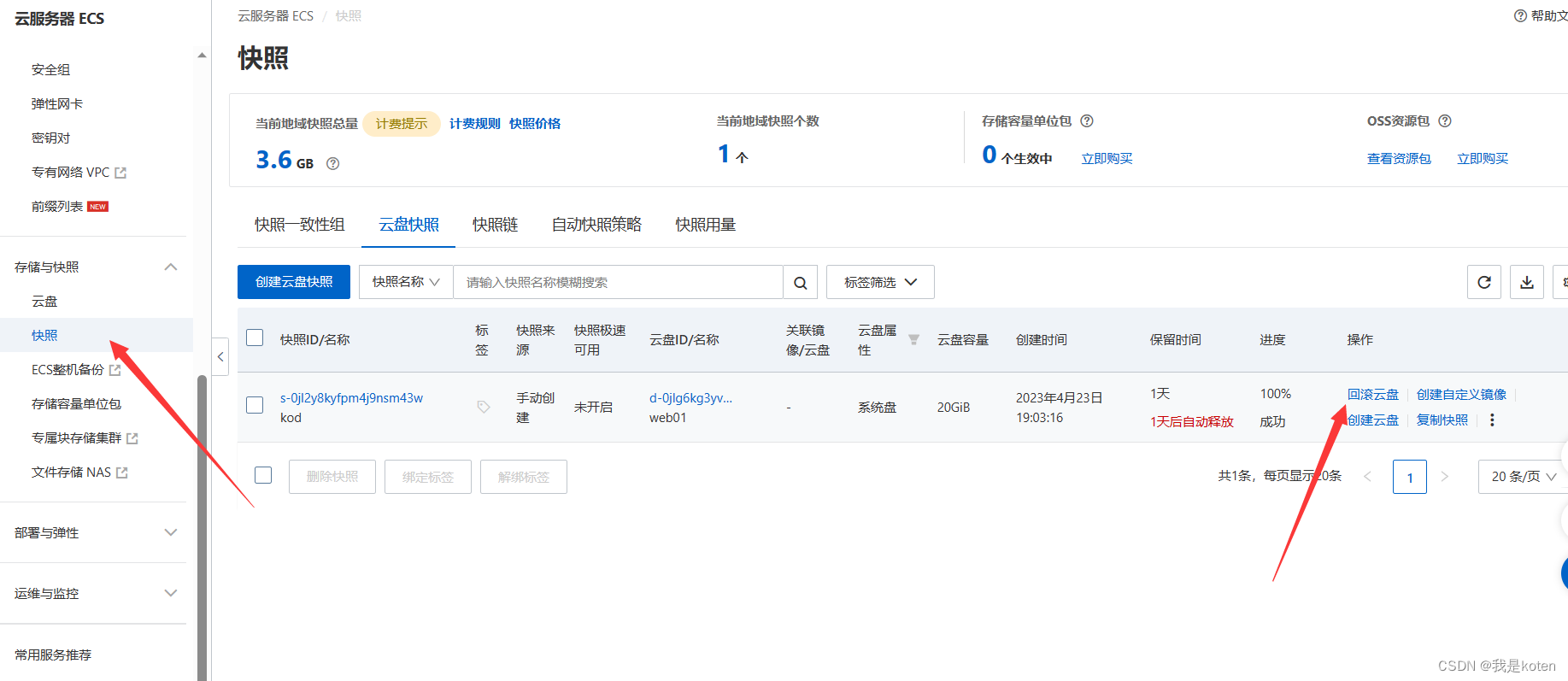
Task: Open the three-dot more actions menu
Action: coord(1492,420)
